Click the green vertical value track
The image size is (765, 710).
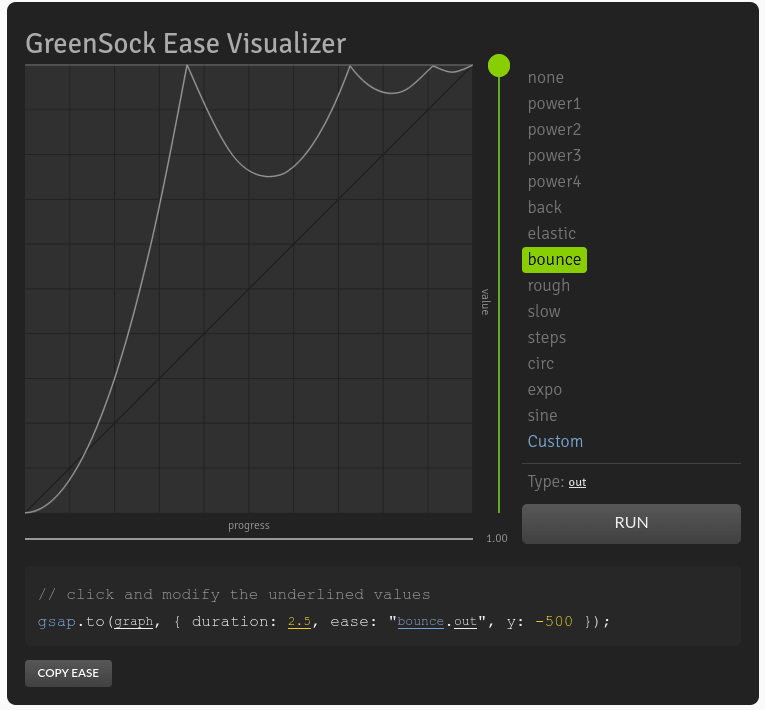tap(499, 293)
